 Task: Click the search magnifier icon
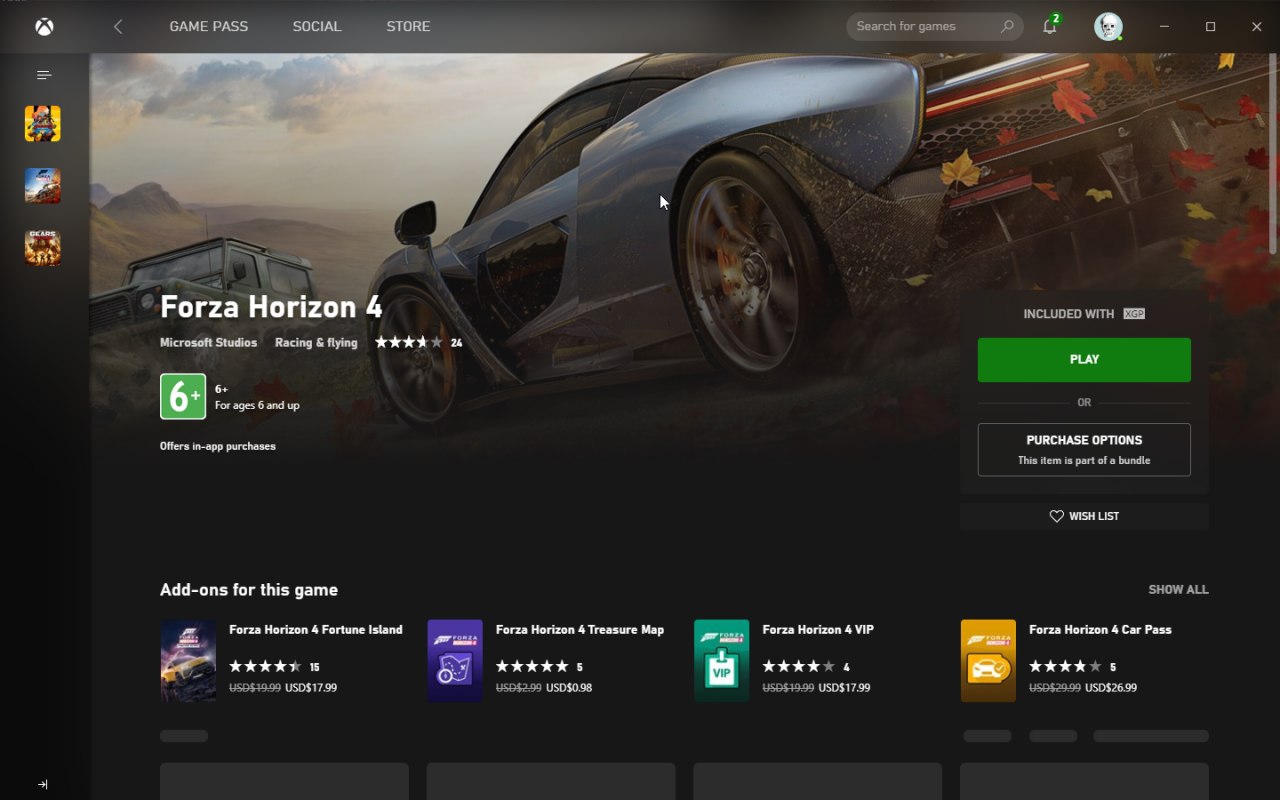tap(1007, 27)
